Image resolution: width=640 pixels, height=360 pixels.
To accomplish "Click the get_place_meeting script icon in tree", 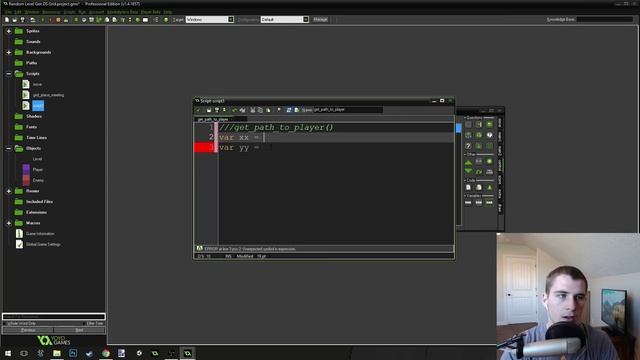I will click(26, 95).
